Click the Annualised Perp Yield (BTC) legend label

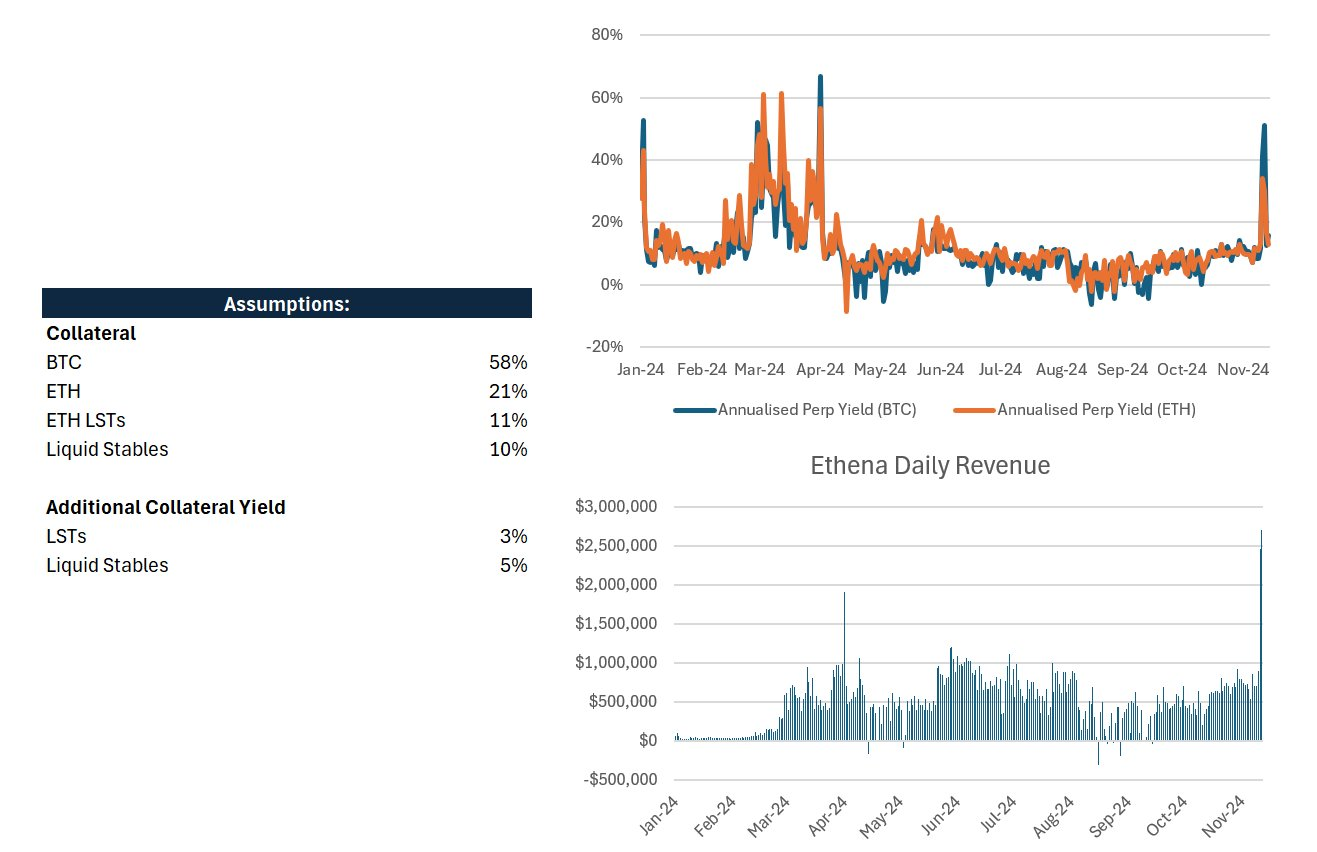(816, 409)
